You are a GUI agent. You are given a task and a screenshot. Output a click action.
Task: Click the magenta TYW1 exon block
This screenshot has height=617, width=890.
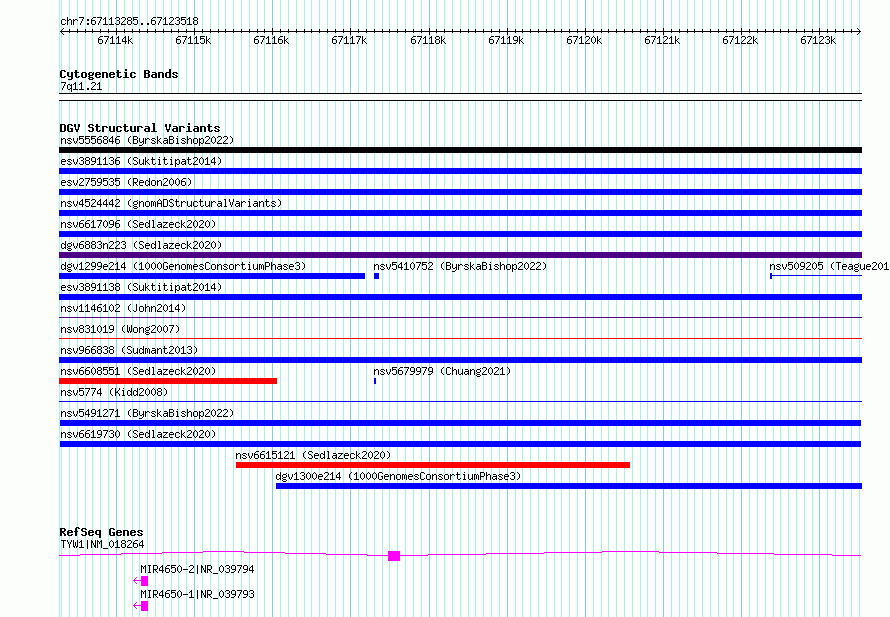[x=394, y=556]
